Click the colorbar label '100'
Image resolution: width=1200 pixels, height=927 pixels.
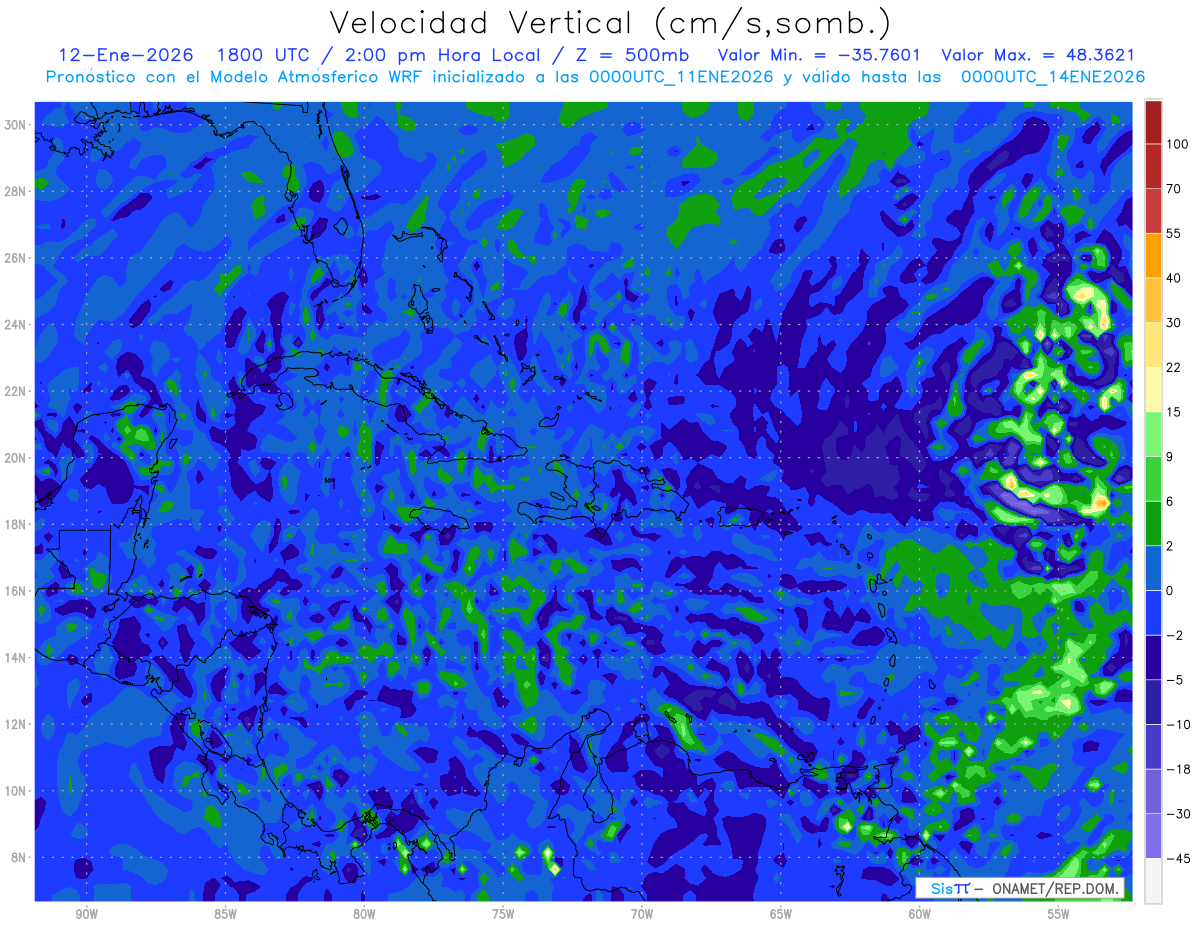pos(1177,144)
